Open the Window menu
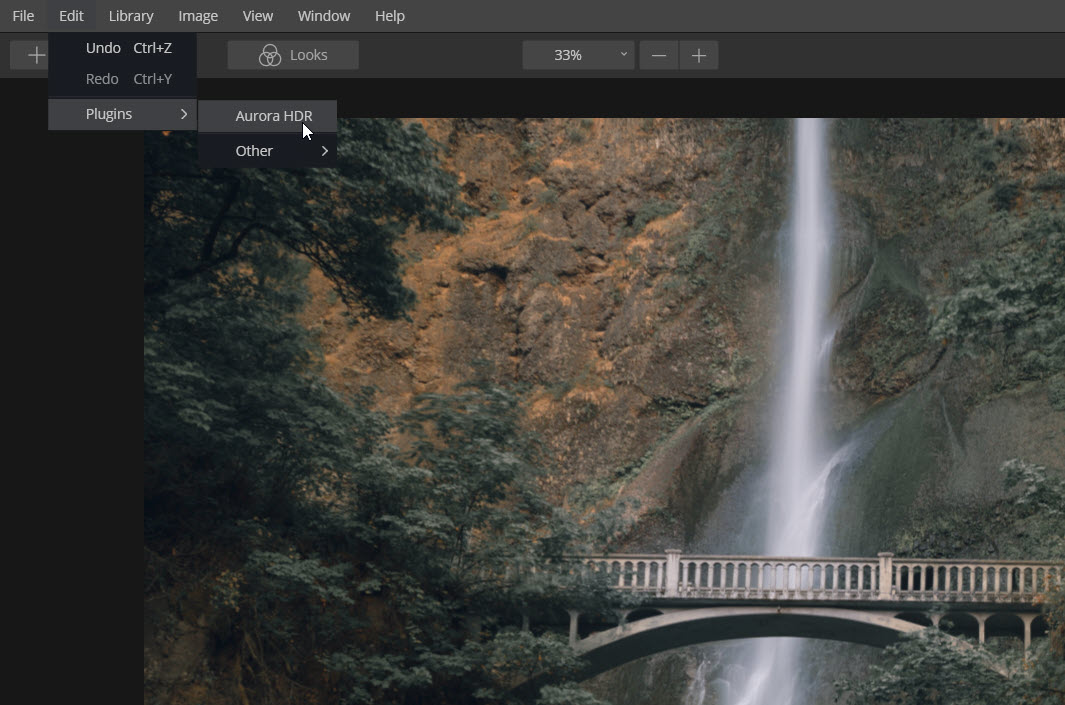This screenshot has width=1065, height=705. [x=323, y=16]
